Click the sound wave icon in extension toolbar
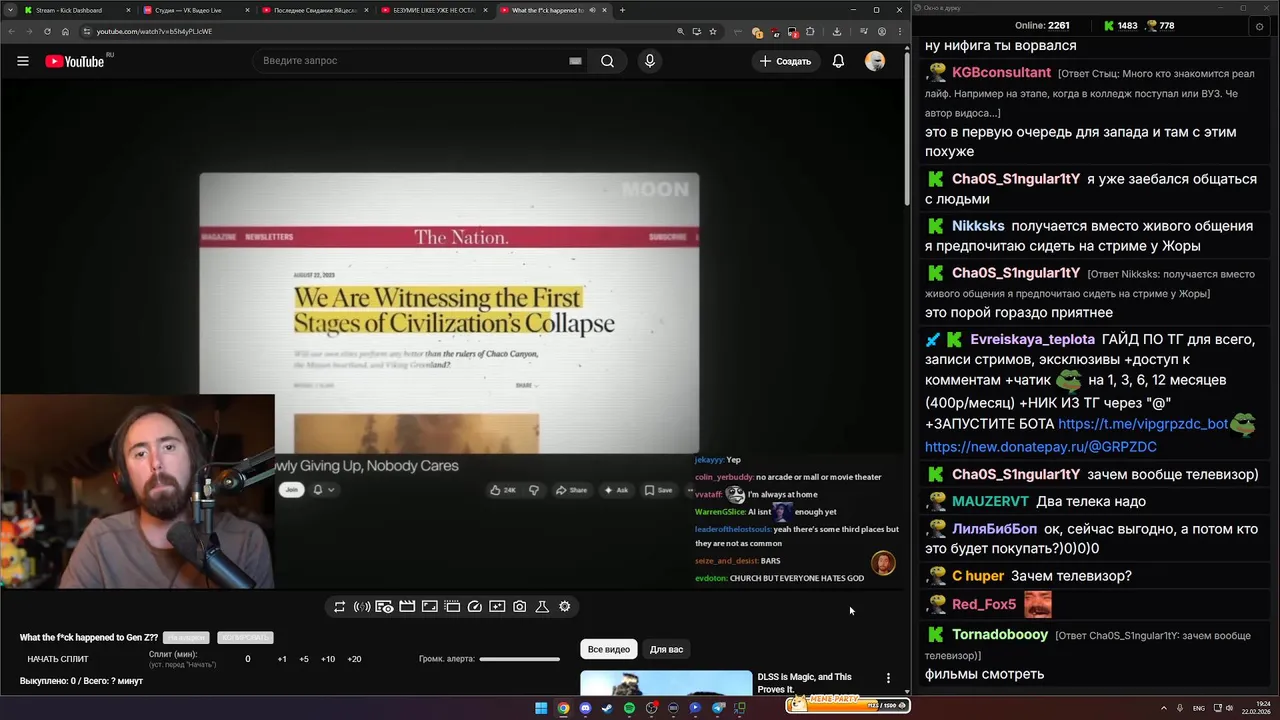Screen dimensions: 1280x720 coord(362,606)
